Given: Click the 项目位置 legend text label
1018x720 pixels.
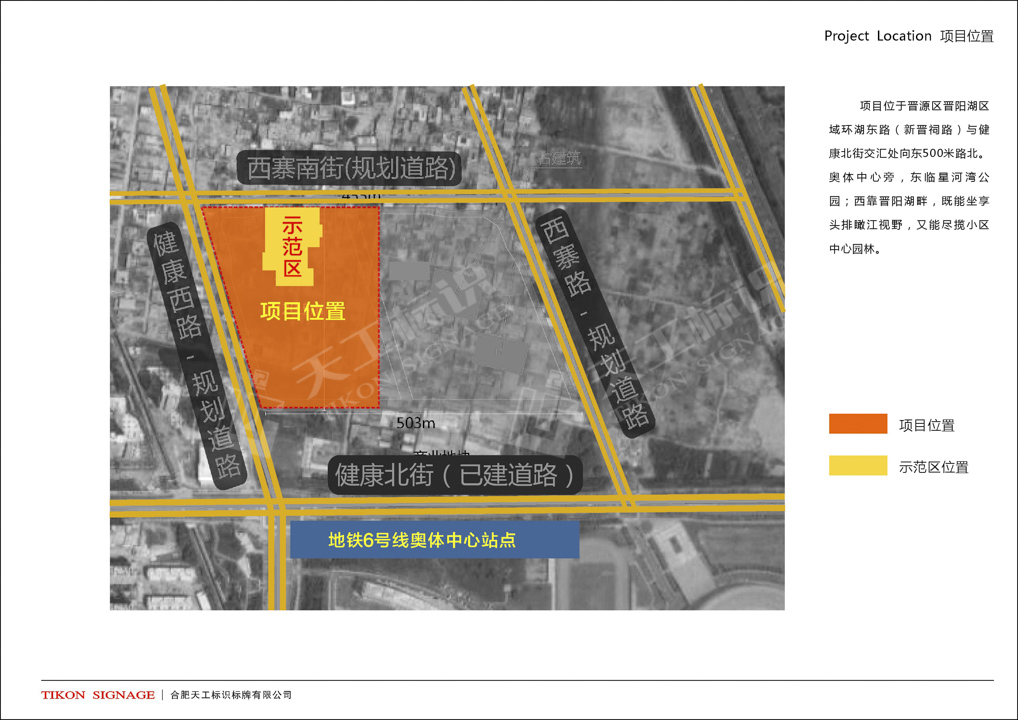Looking at the screenshot, I should tap(926, 425).
